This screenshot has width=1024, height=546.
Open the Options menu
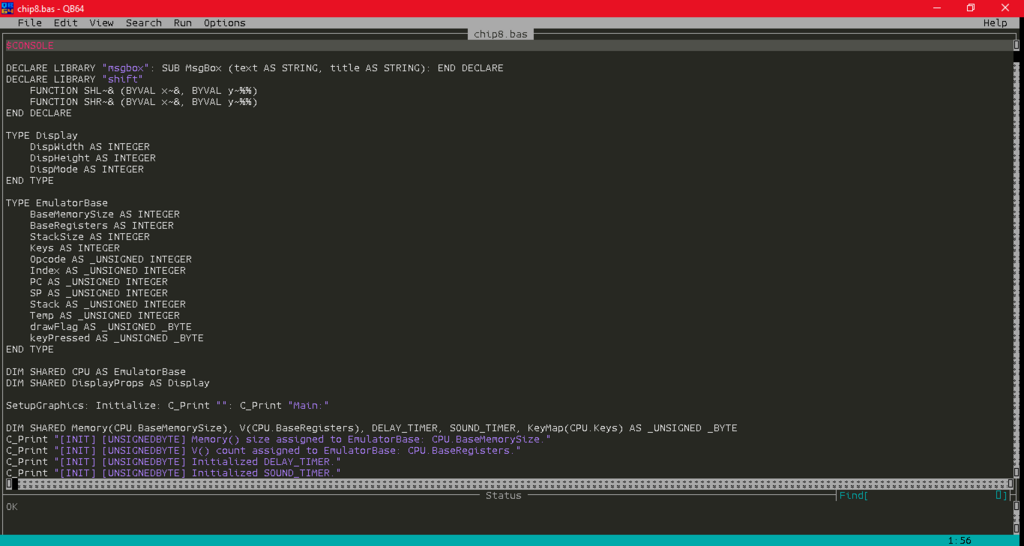224,23
